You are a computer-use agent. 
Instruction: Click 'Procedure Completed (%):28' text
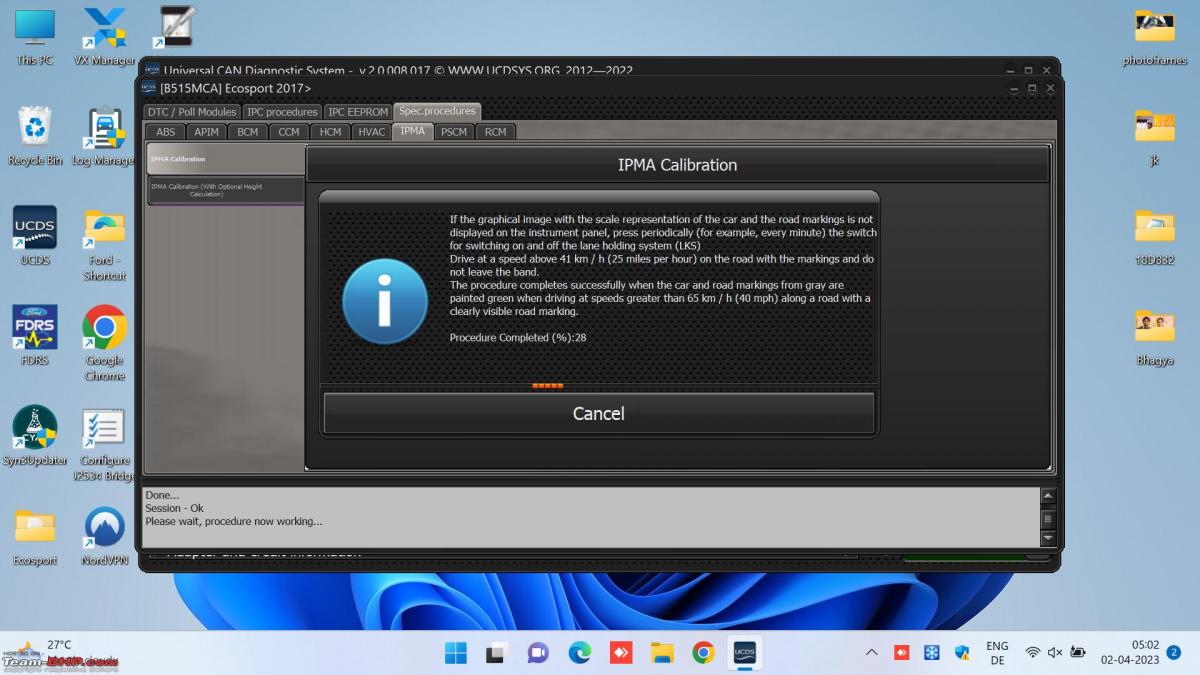tap(518, 338)
